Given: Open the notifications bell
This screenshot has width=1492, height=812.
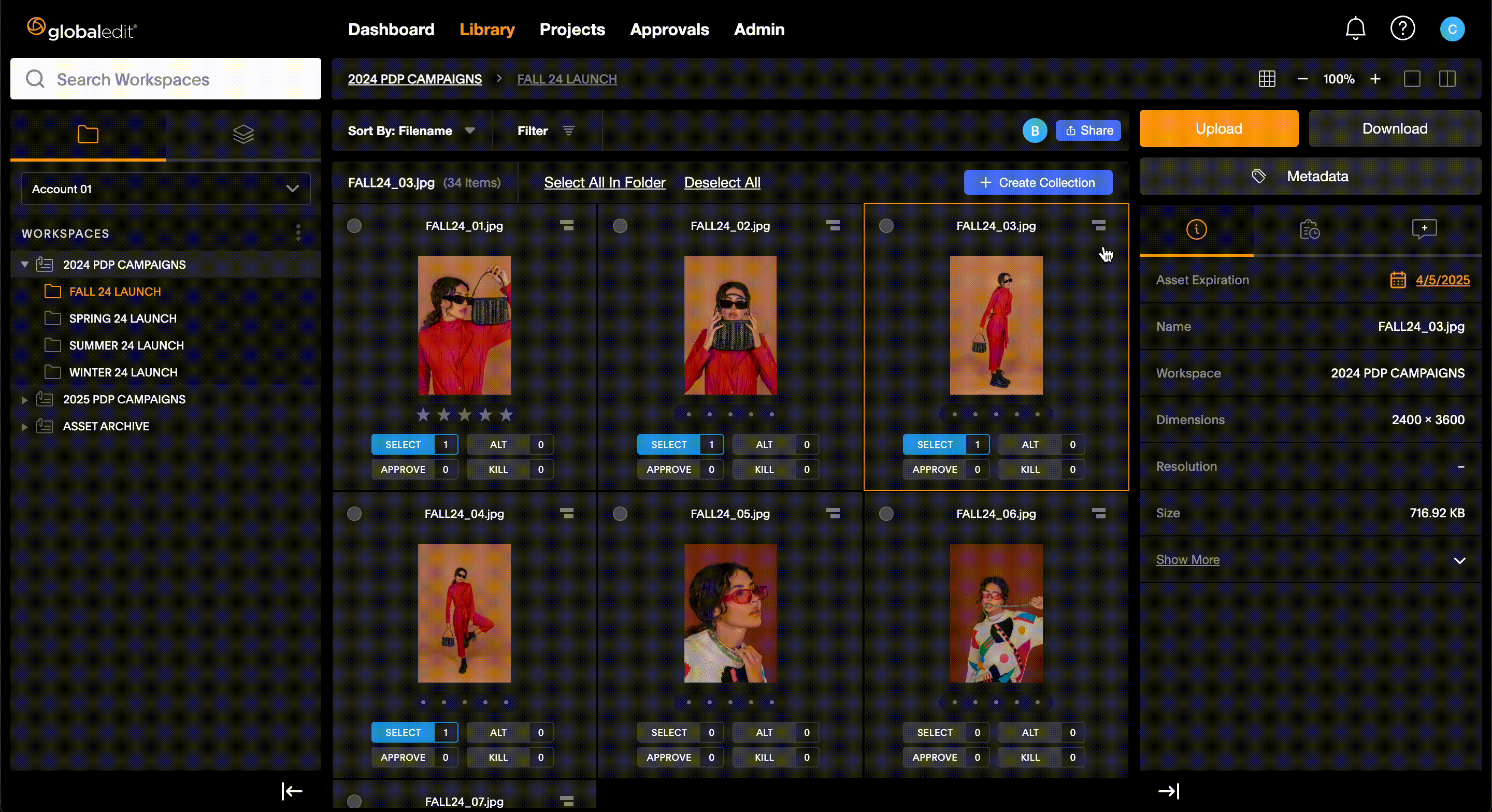Looking at the screenshot, I should click(x=1355, y=28).
